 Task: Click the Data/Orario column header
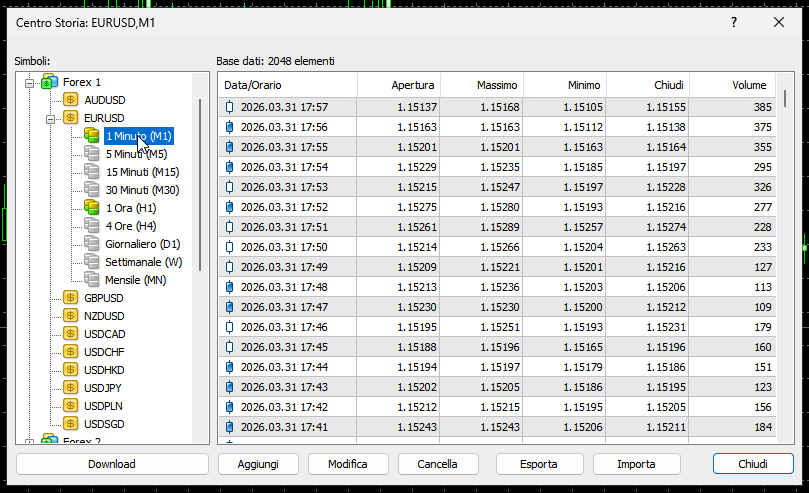pyautogui.click(x=288, y=85)
